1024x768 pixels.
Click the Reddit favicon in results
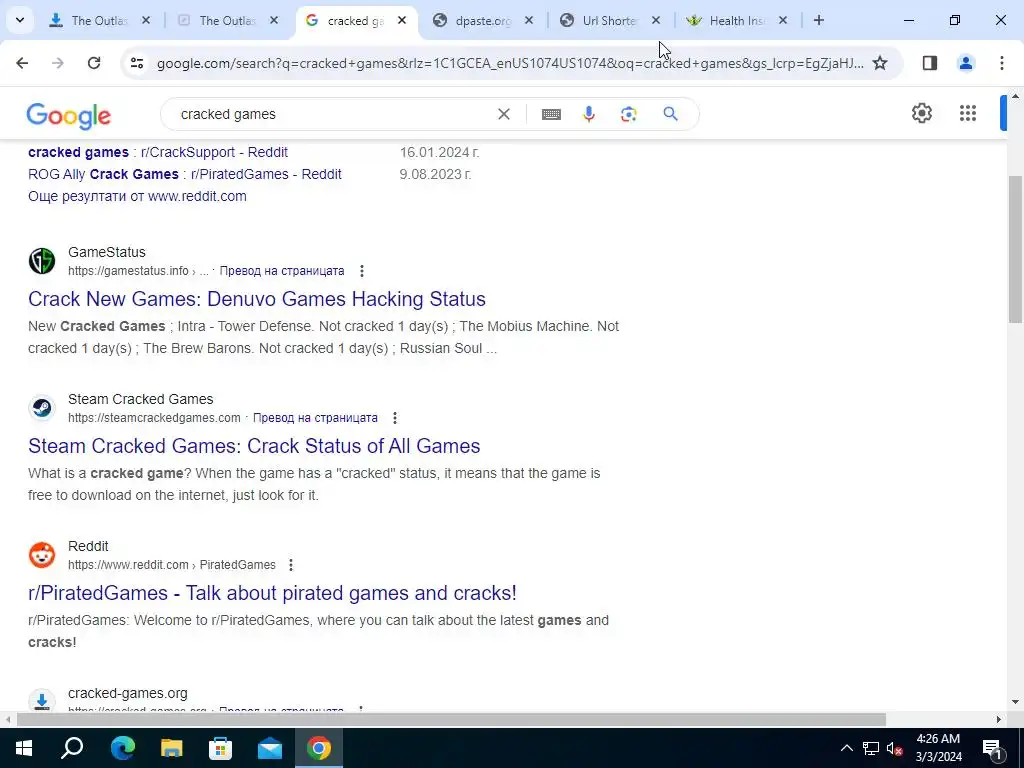(42, 555)
